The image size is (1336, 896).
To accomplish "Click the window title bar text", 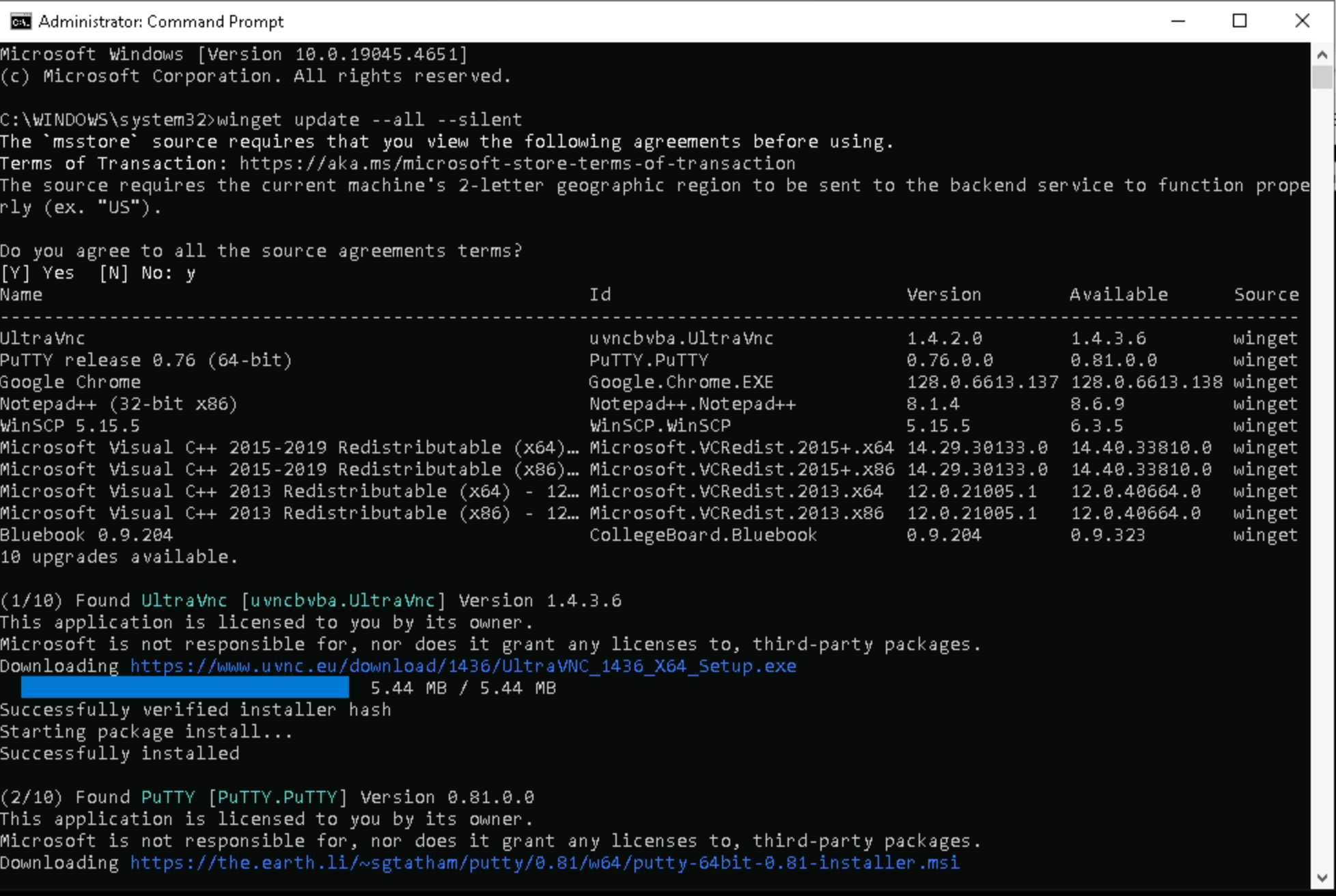I will [x=161, y=21].
